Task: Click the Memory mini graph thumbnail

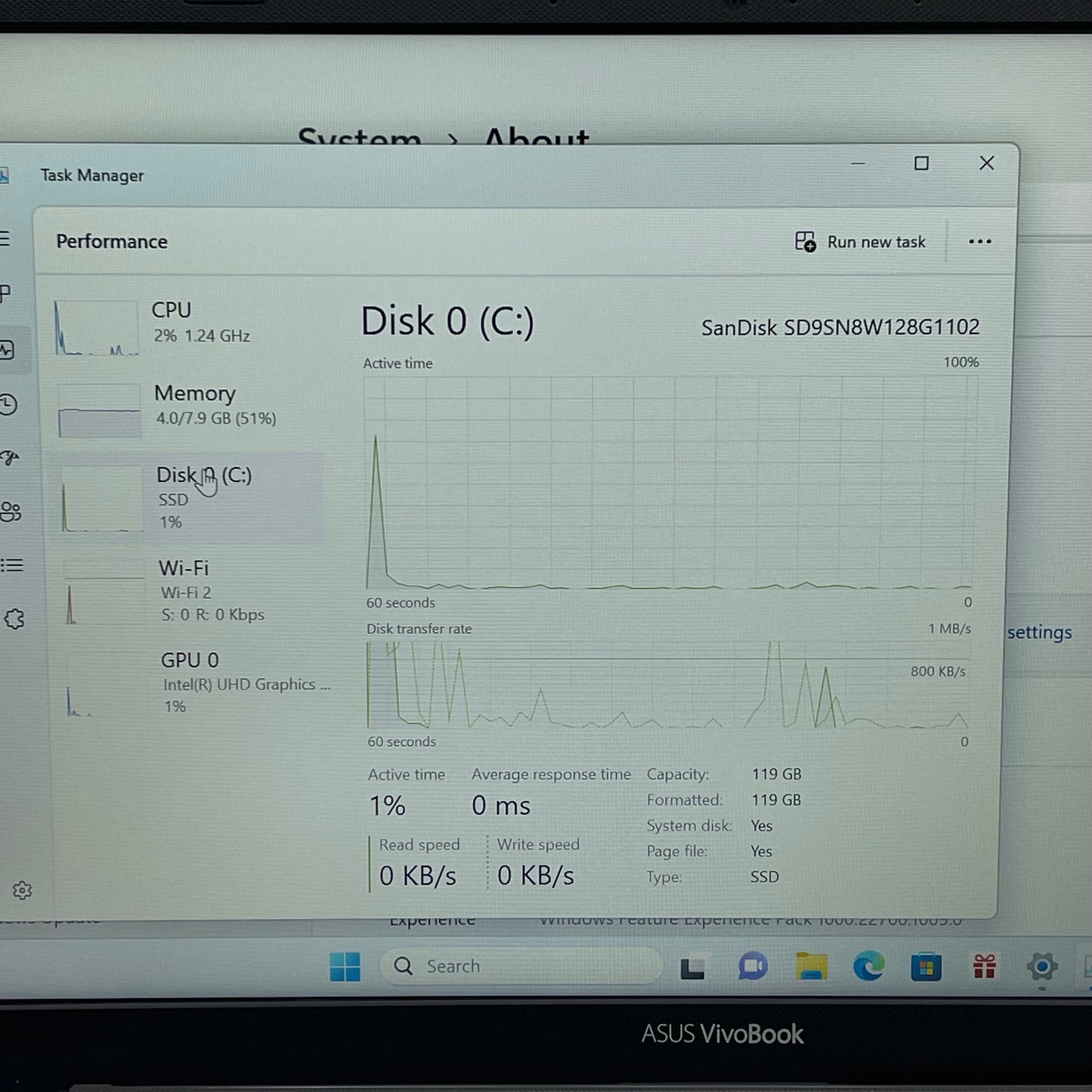Action: pyautogui.click(x=99, y=410)
